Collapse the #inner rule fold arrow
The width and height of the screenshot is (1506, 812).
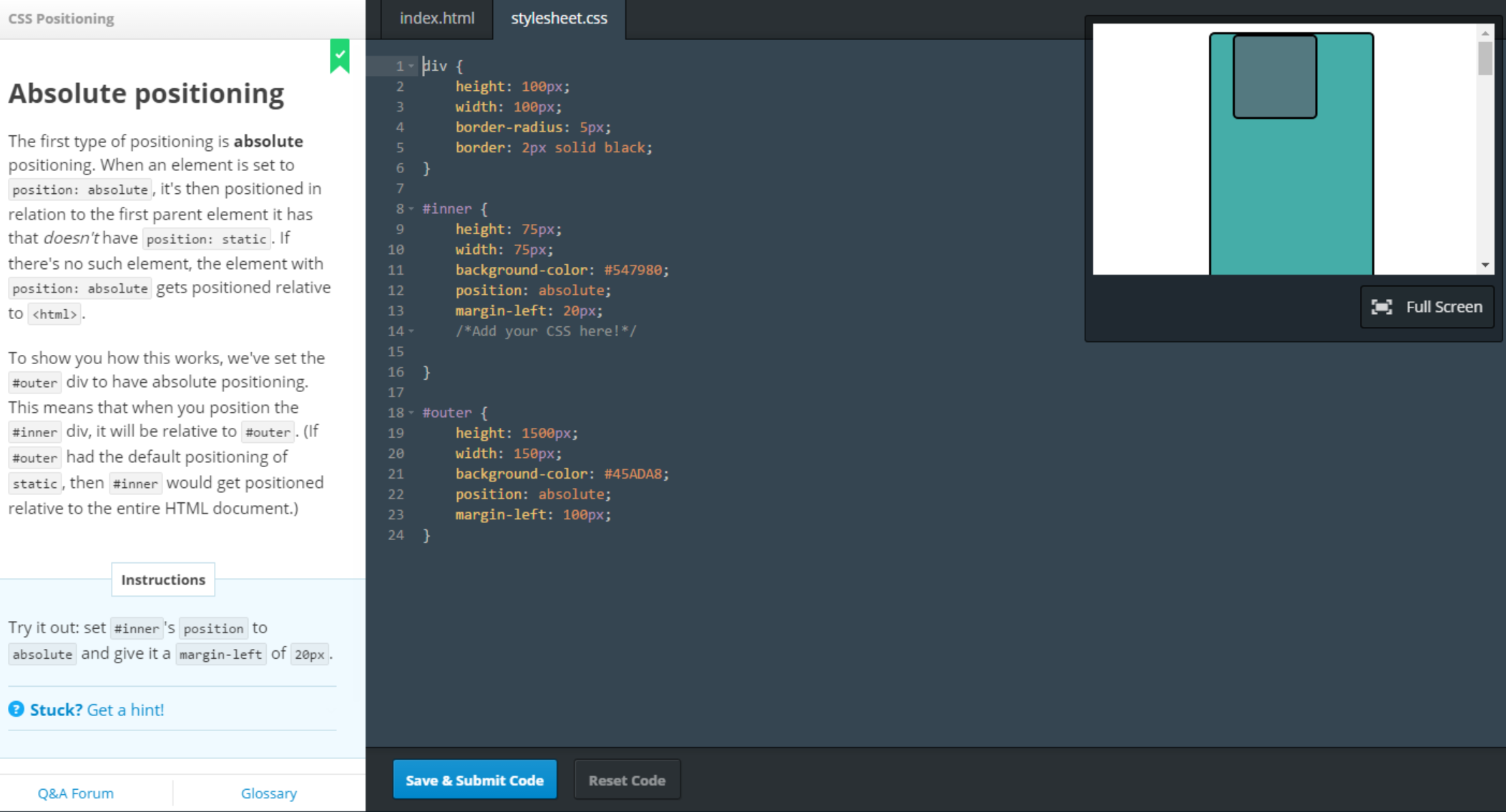click(x=411, y=209)
